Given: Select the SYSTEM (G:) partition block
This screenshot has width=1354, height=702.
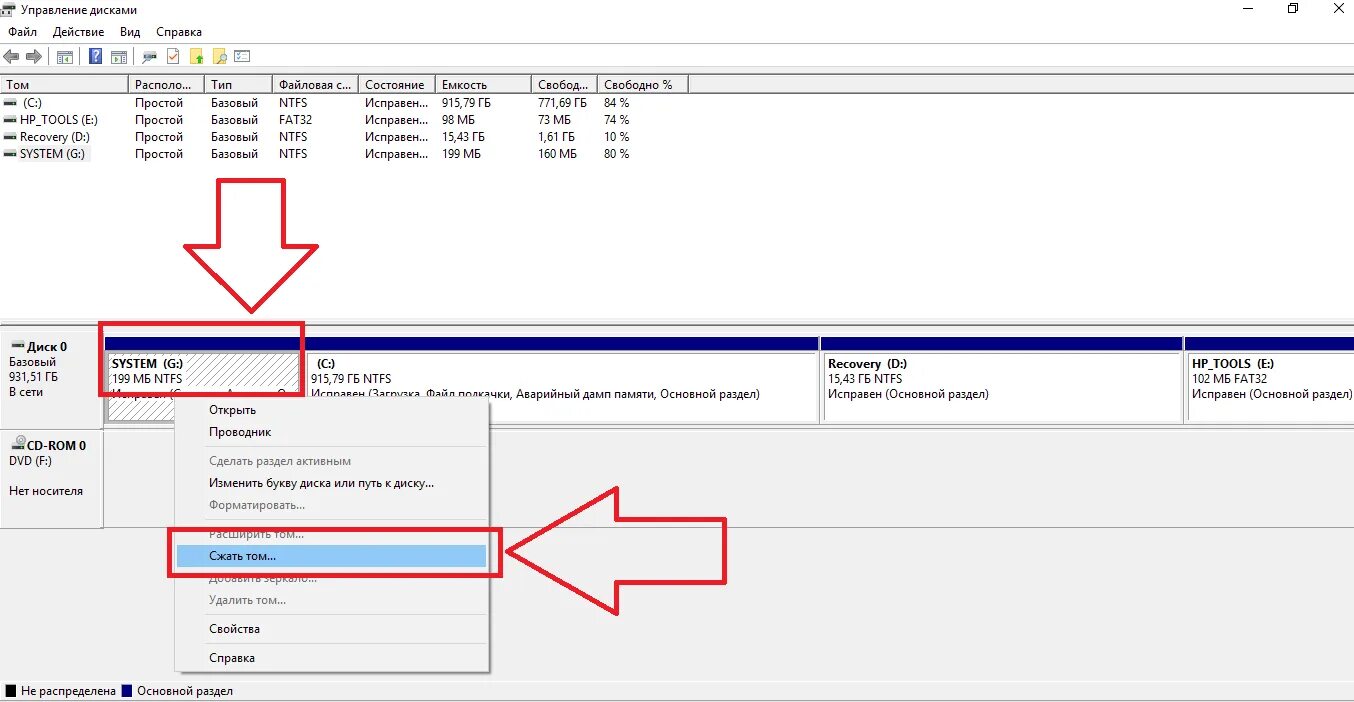Looking at the screenshot, I should click(203, 380).
